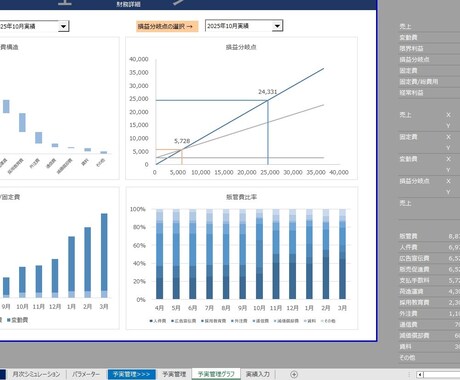460x380 pixels.
Task: Click the 変動費 legend entry under the bar chart
Action: coord(18,320)
